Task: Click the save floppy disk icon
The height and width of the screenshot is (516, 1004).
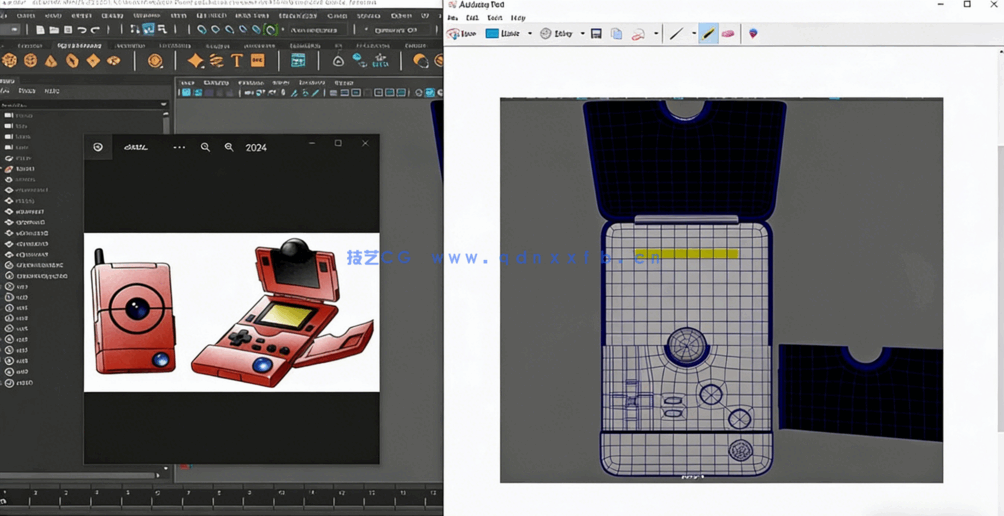Action: coord(596,34)
